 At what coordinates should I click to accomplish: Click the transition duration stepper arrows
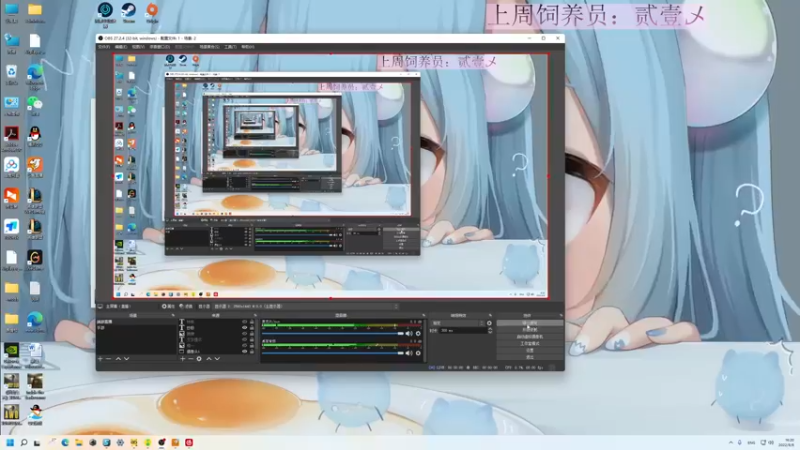tap(490, 331)
